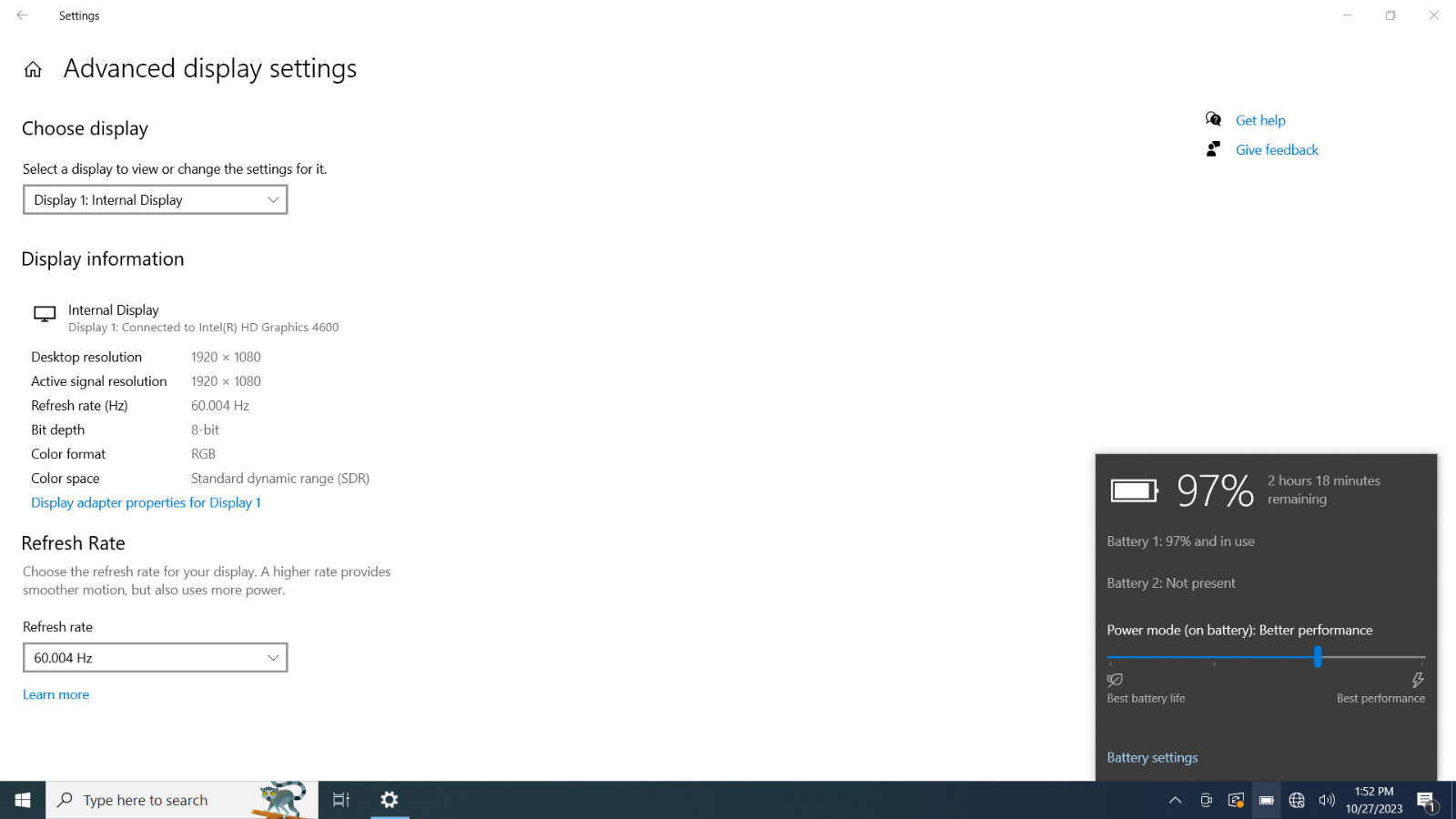Click the 60.004 Hz refresh rate value
This screenshot has height=819, width=1456.
click(220, 406)
